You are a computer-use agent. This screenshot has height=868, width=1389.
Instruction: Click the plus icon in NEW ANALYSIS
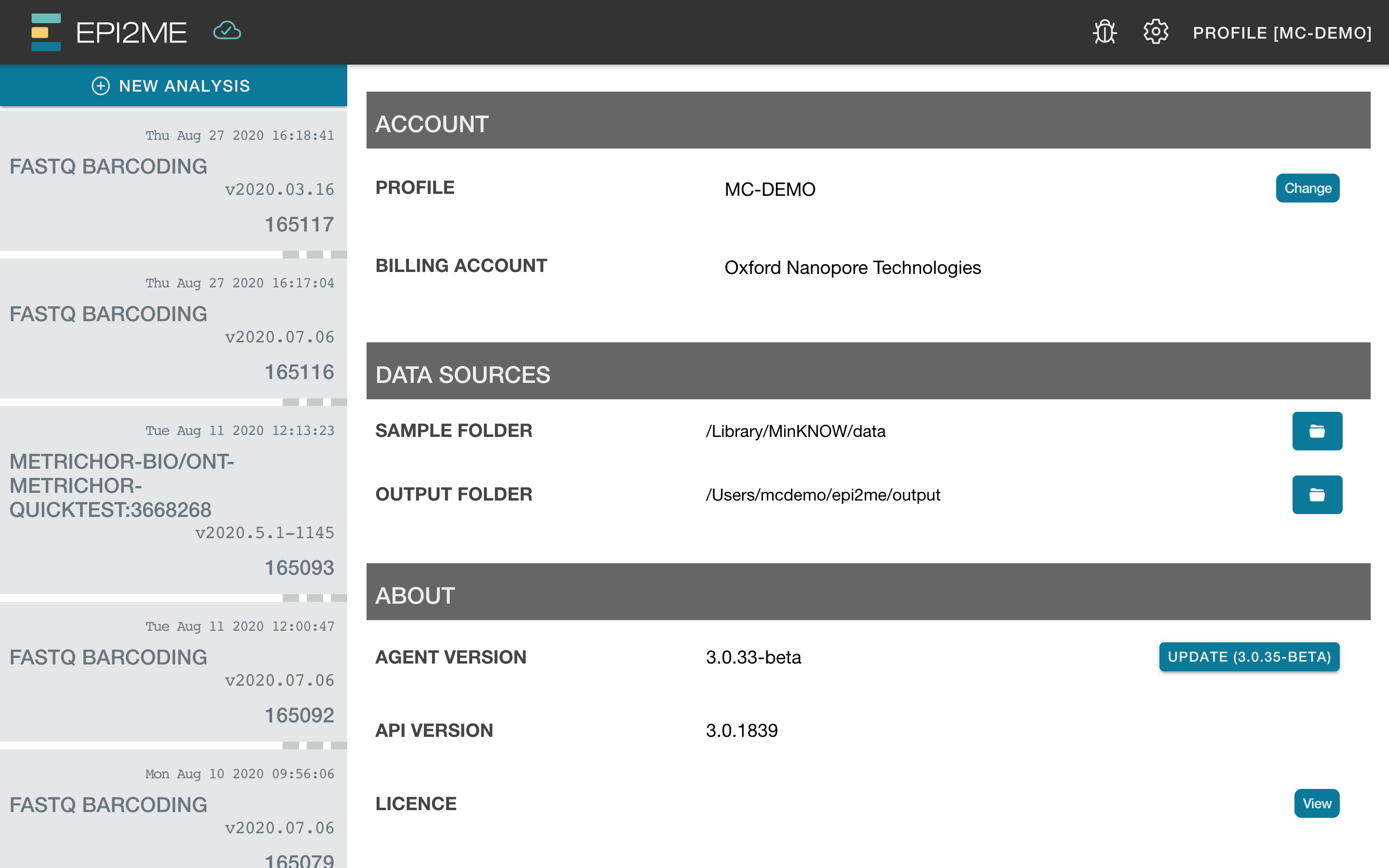[100, 86]
